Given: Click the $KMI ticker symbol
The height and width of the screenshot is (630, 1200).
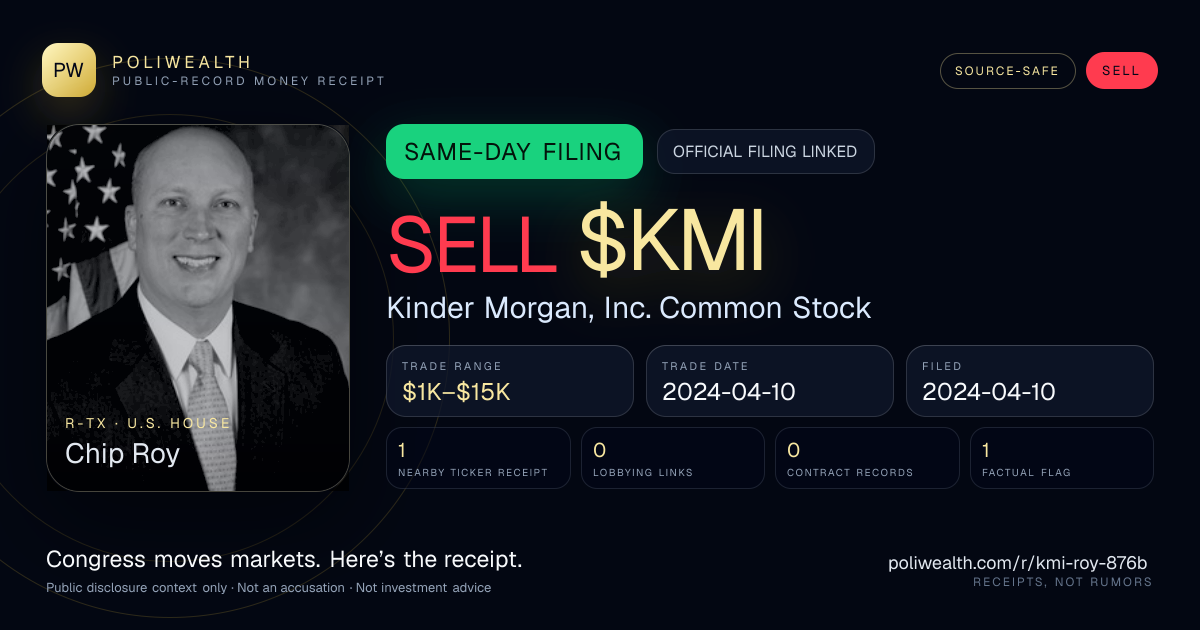Looking at the screenshot, I should click(672, 244).
